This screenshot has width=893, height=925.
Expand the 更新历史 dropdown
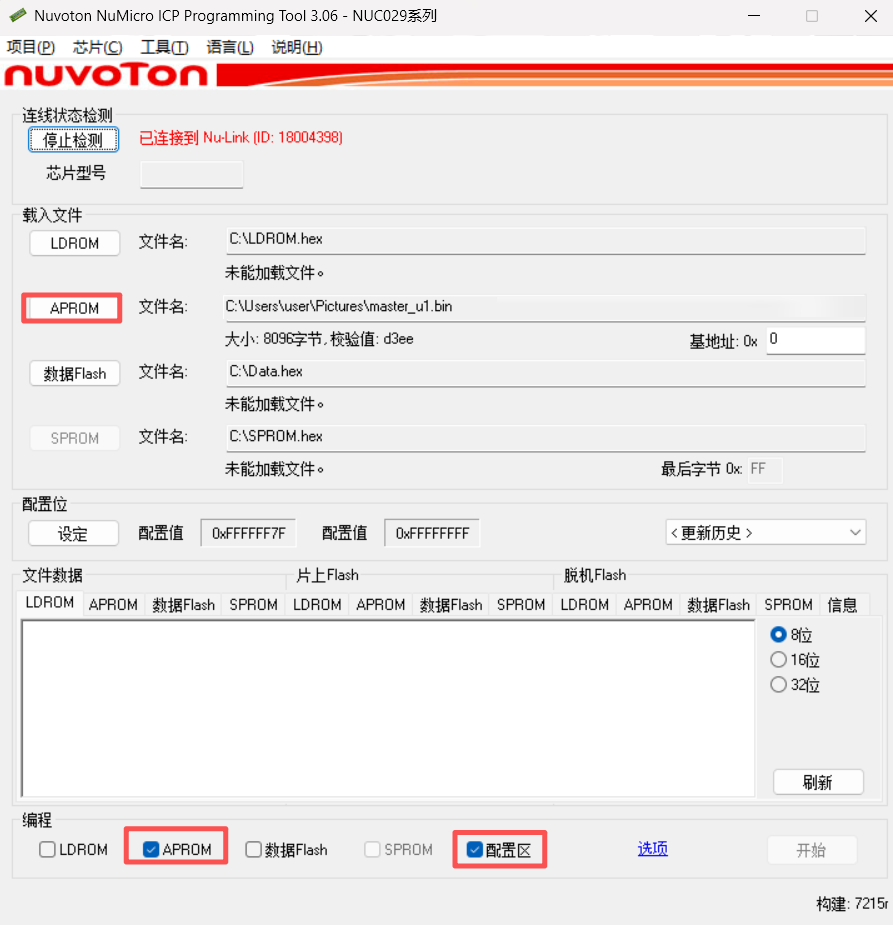(x=765, y=533)
